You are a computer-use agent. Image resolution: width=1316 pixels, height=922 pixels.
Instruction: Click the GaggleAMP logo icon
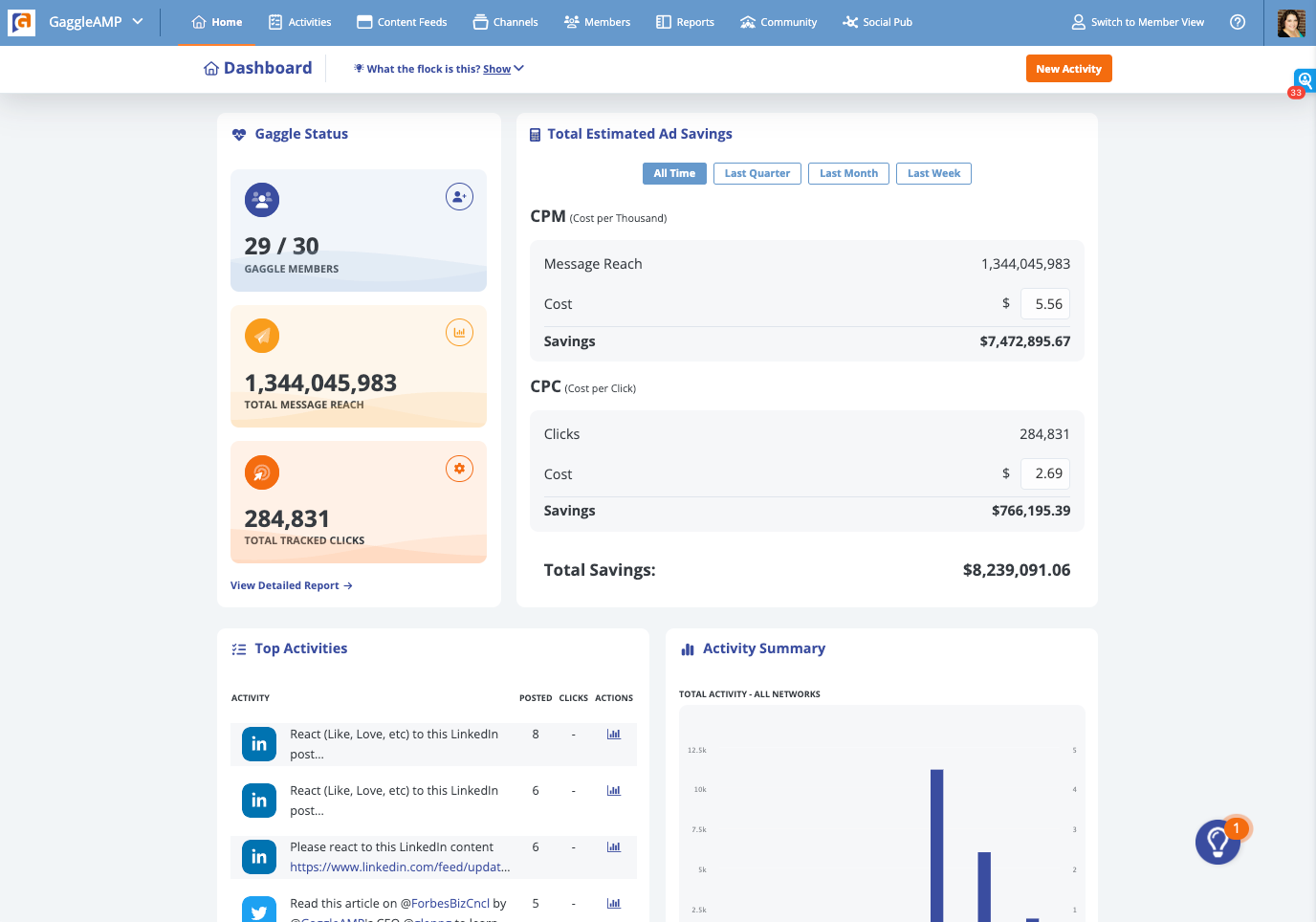tap(21, 22)
